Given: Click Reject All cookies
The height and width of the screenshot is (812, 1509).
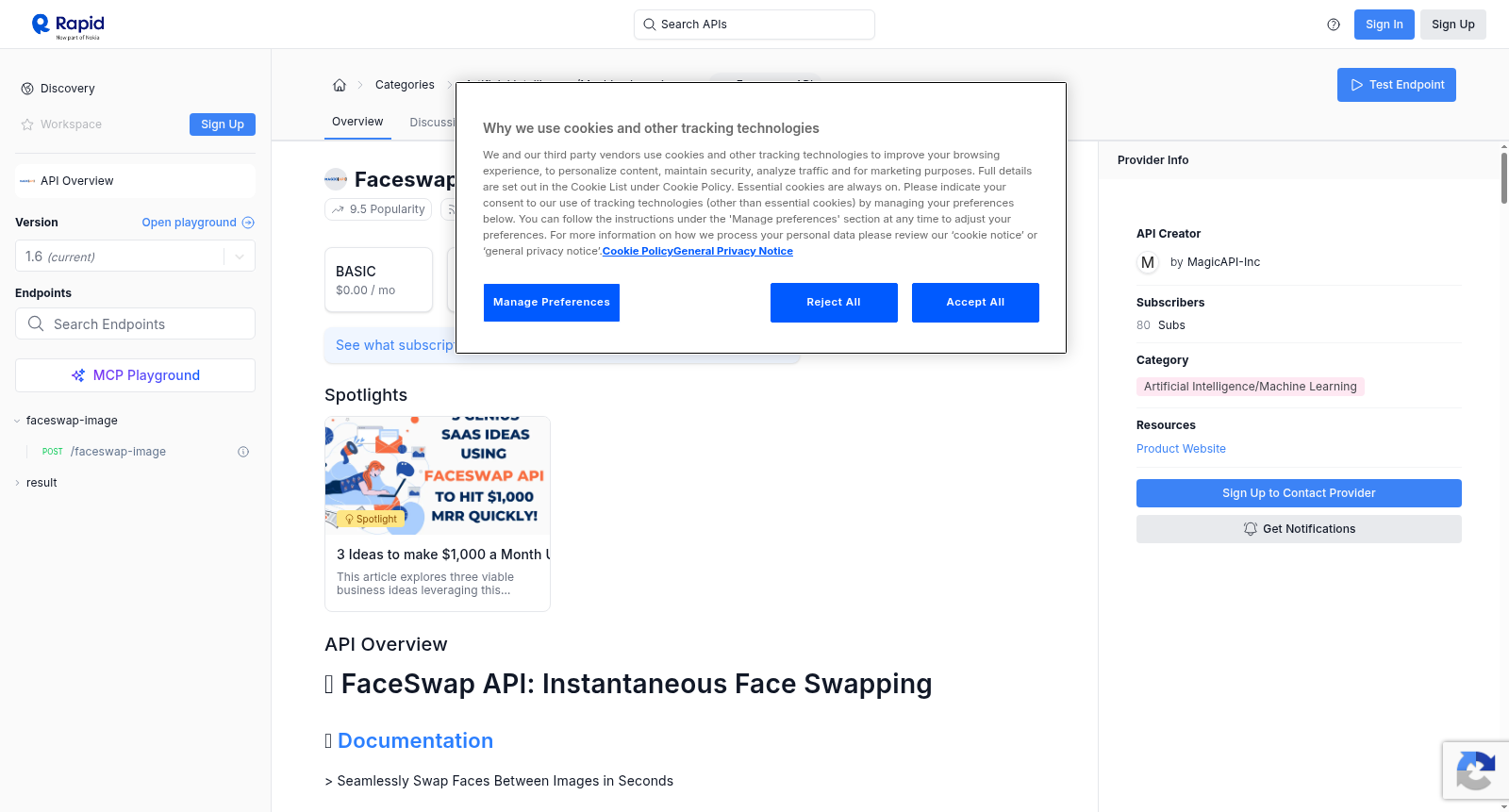Looking at the screenshot, I should 834,303.
